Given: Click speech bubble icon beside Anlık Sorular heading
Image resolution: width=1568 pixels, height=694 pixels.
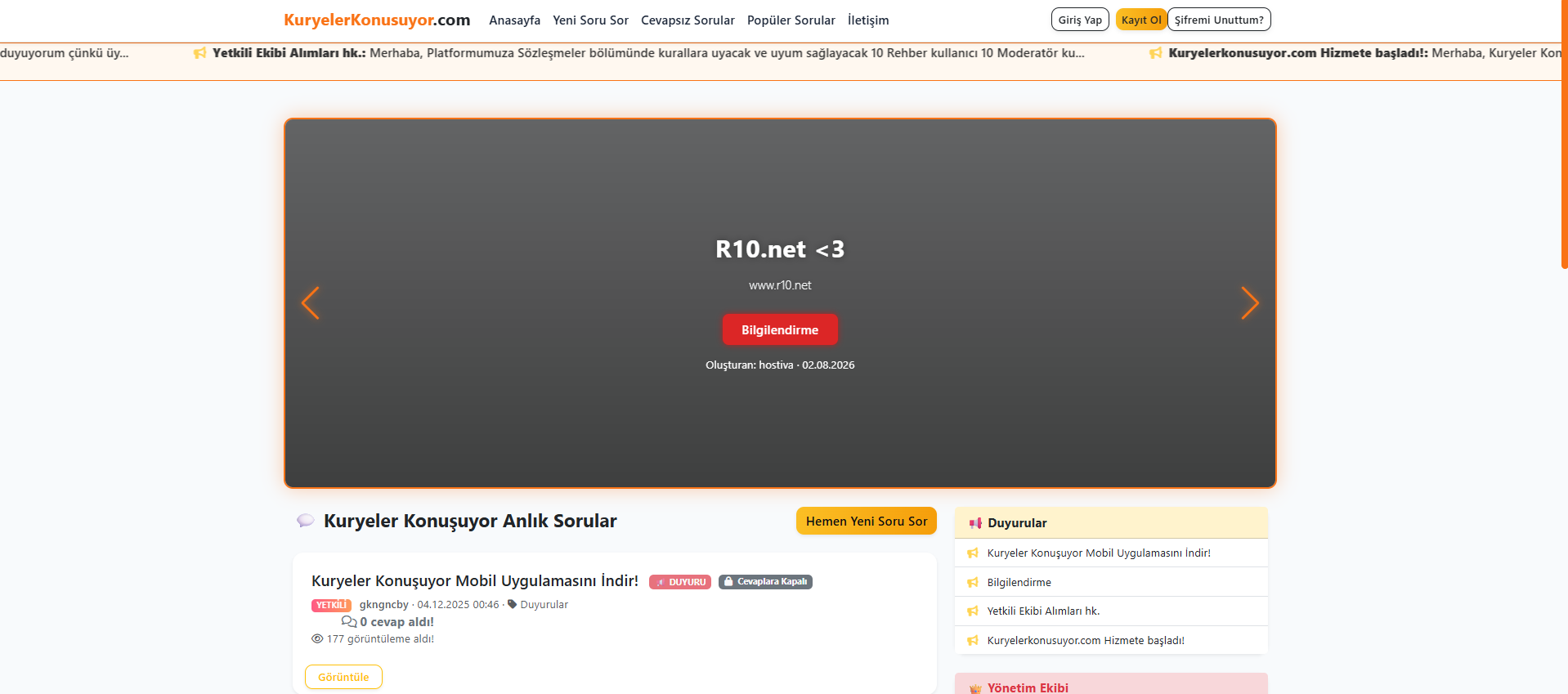Looking at the screenshot, I should (306, 521).
